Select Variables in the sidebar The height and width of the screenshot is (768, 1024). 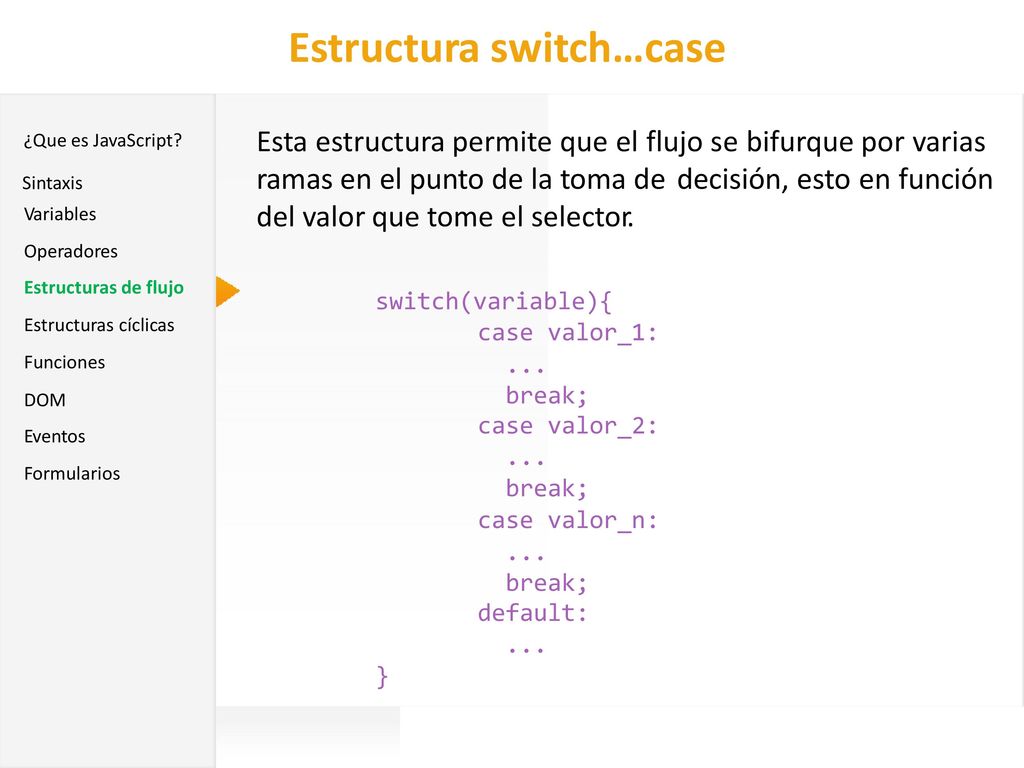click(60, 214)
